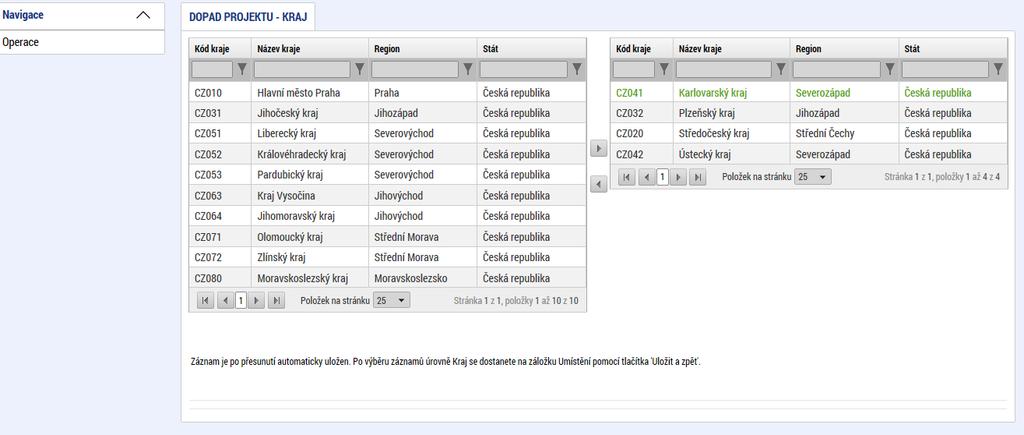1024x435 pixels.
Task: Click filter icon for Kód kraje in right table
Action: tap(664, 69)
